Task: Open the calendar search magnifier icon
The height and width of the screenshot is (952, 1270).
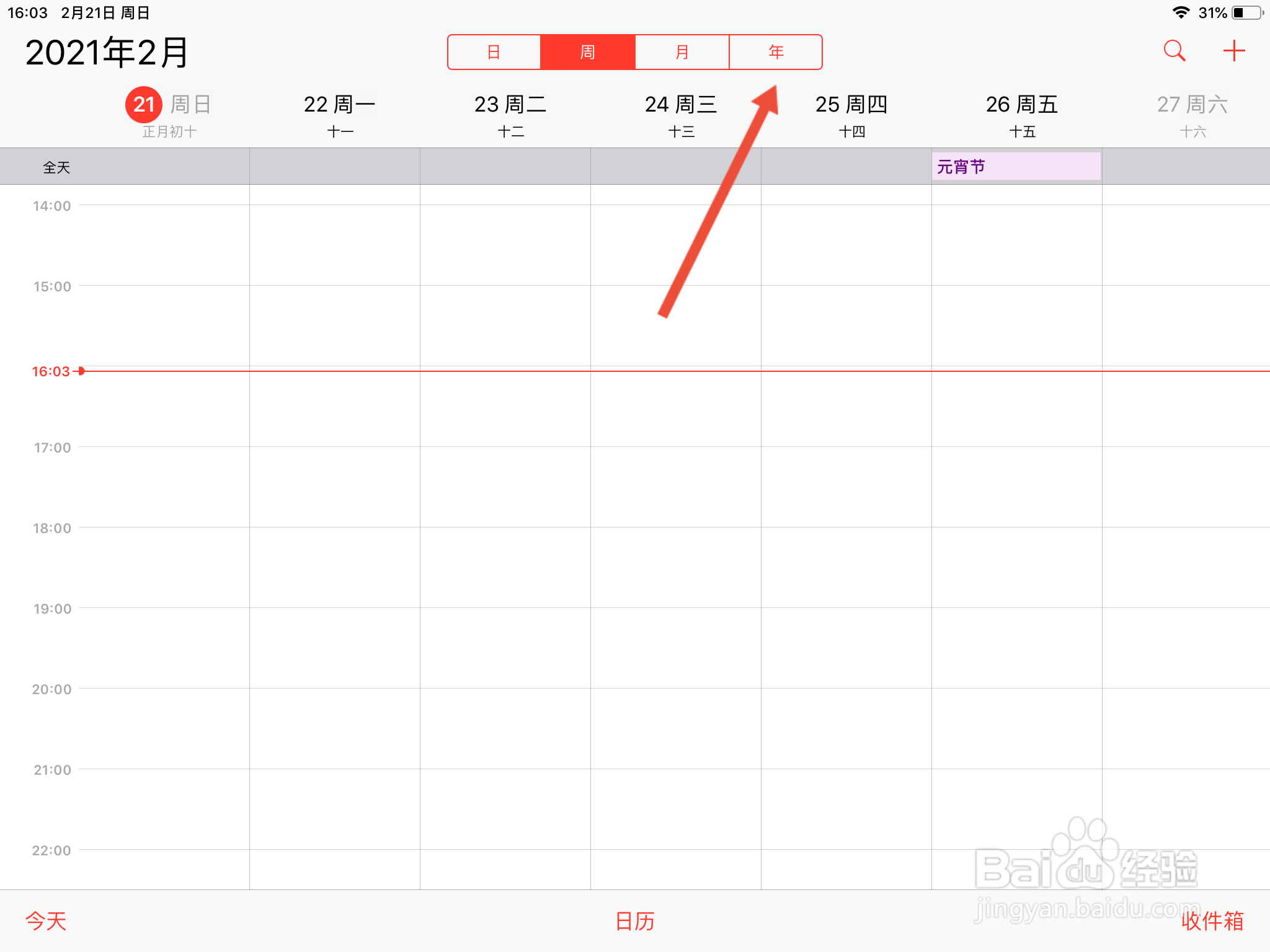Action: coord(1175,51)
